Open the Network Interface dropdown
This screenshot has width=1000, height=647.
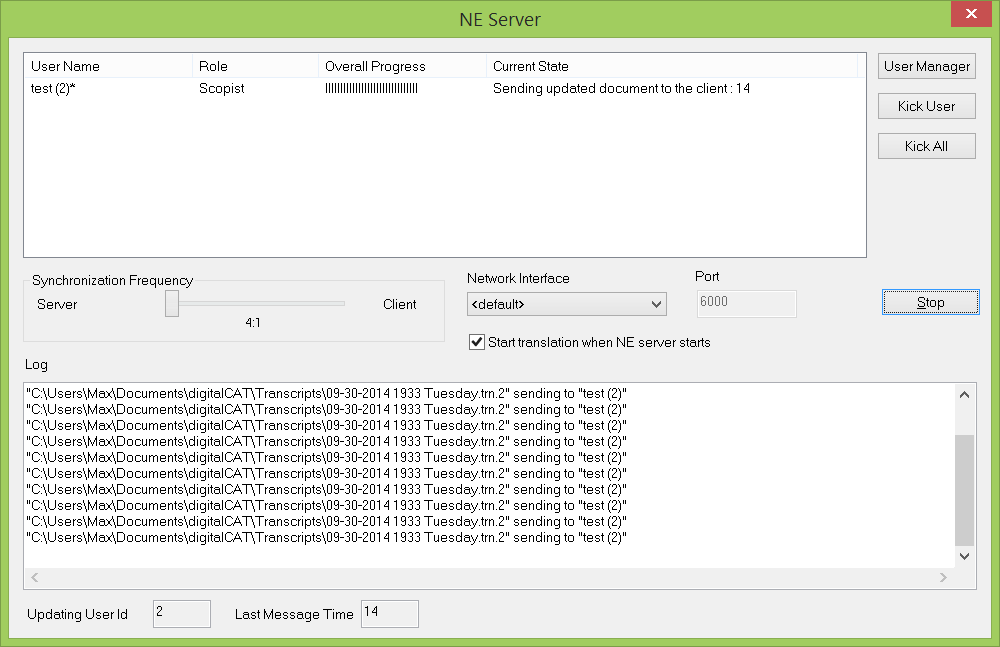tap(567, 304)
